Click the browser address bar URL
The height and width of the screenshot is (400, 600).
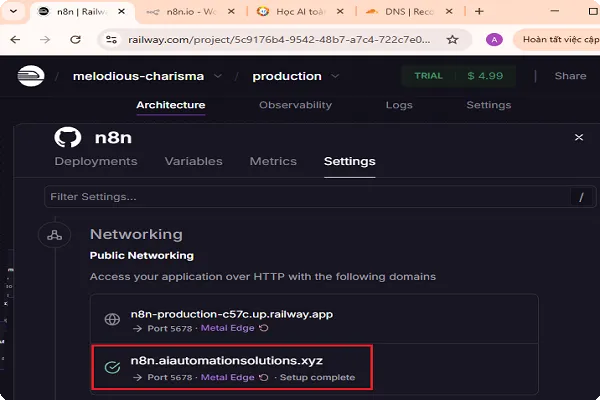tap(279, 40)
